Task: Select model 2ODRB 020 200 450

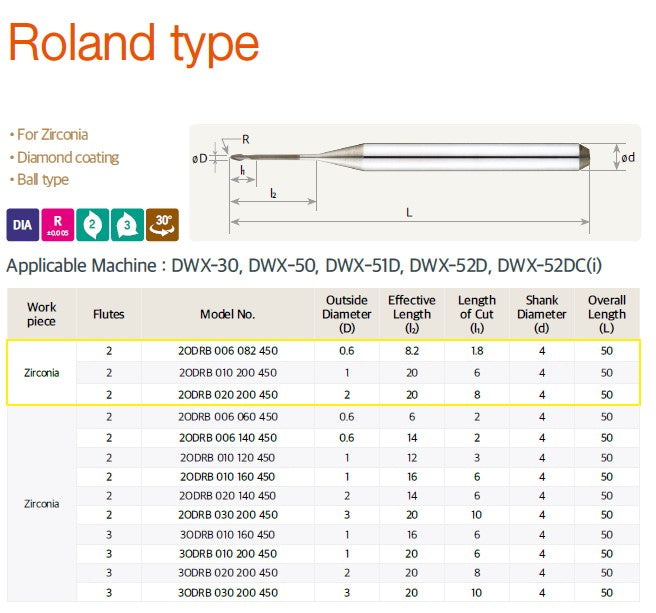Action: 228,395
